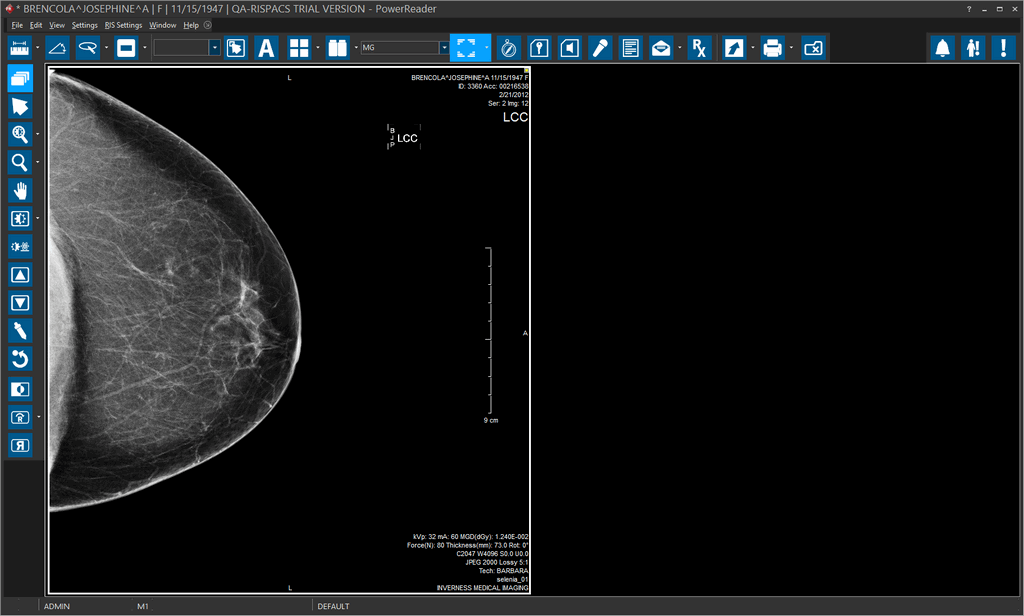Select the ruler measurement tool
1024x616 pixels.
pyautogui.click(x=20, y=47)
